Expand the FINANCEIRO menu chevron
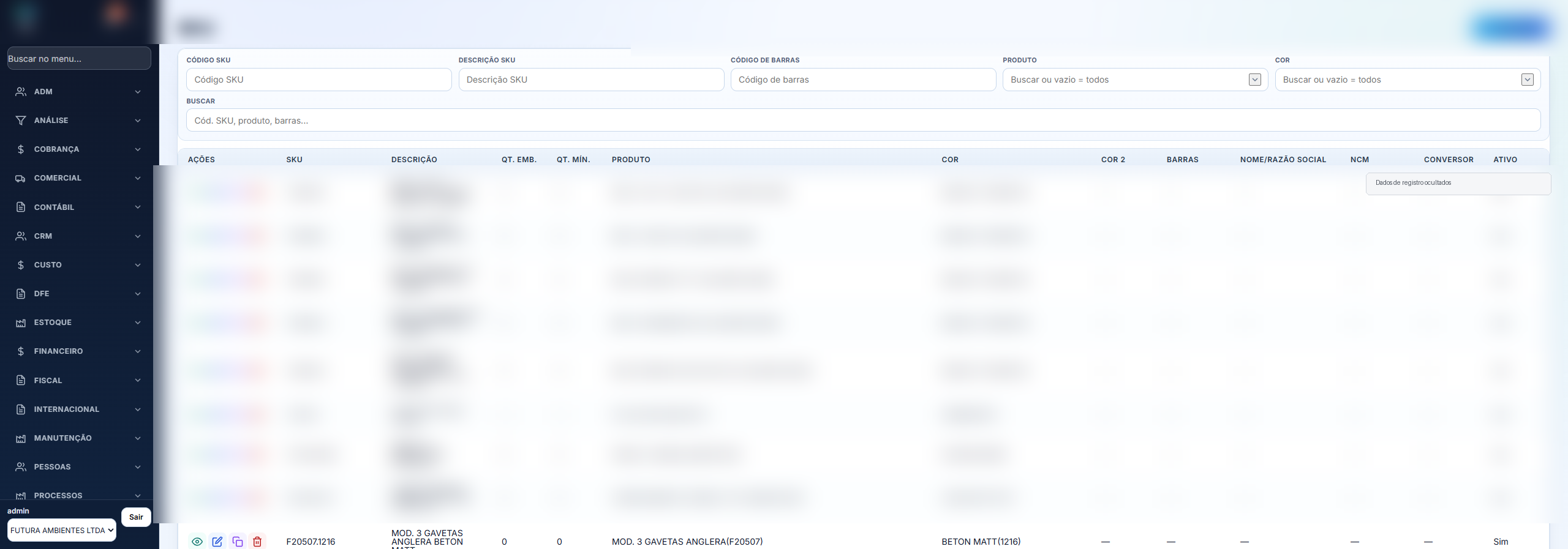1568x549 pixels. [x=138, y=351]
